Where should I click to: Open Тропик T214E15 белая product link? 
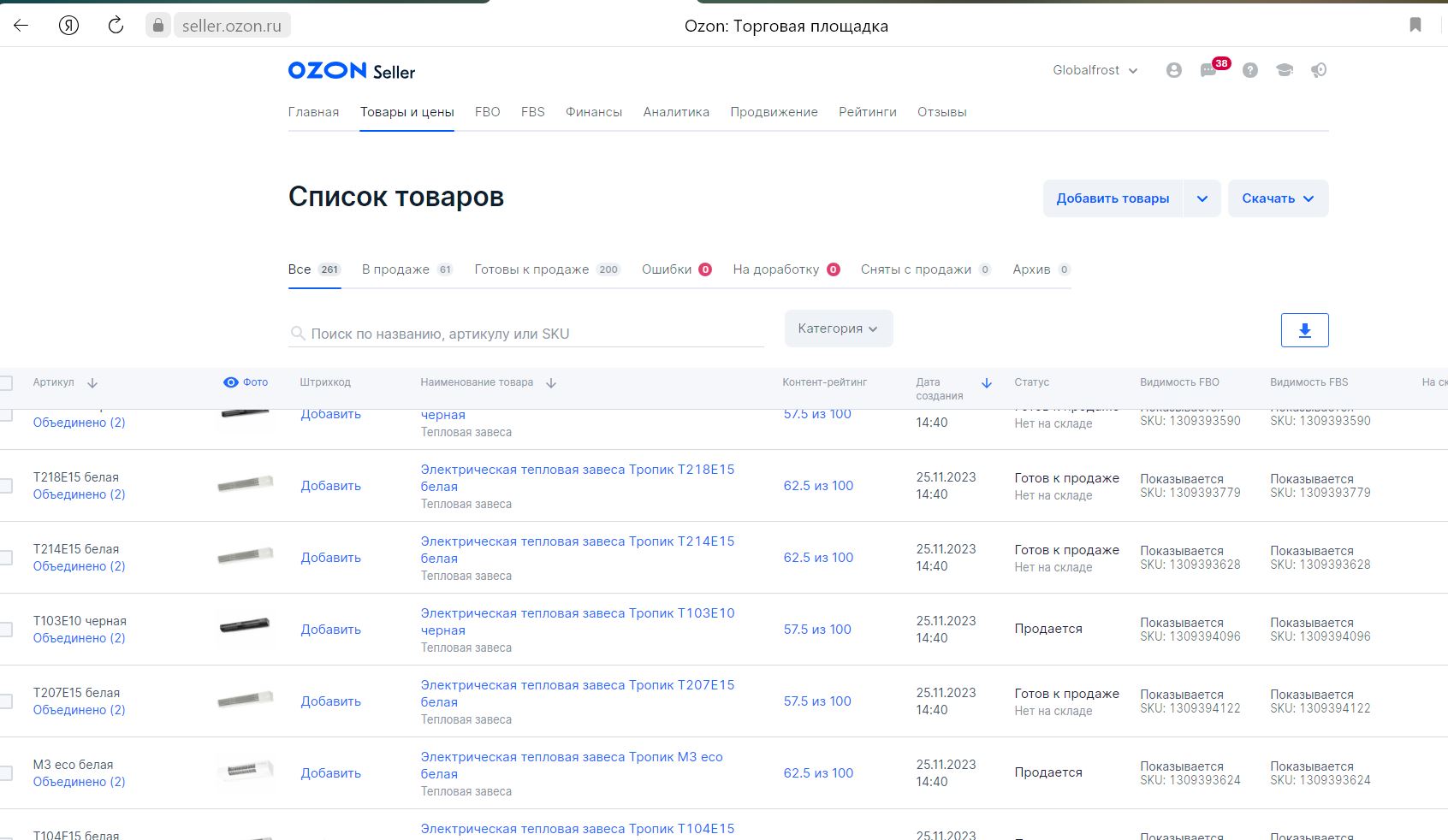pyautogui.click(x=578, y=550)
